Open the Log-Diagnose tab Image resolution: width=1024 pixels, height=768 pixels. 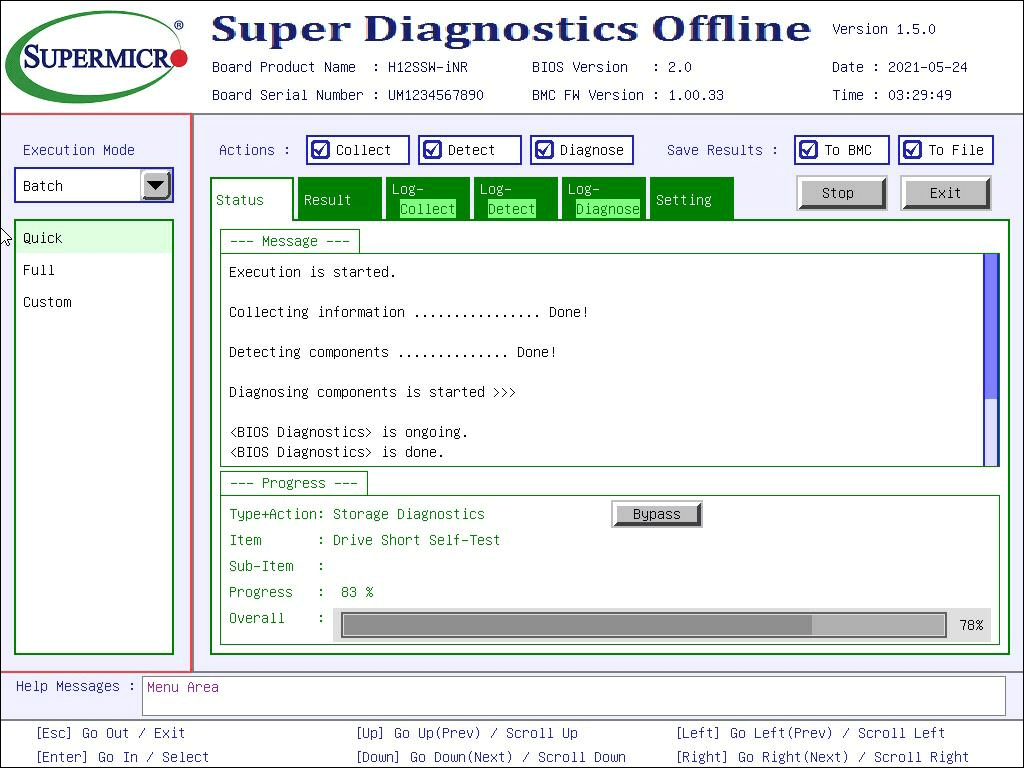coord(602,199)
